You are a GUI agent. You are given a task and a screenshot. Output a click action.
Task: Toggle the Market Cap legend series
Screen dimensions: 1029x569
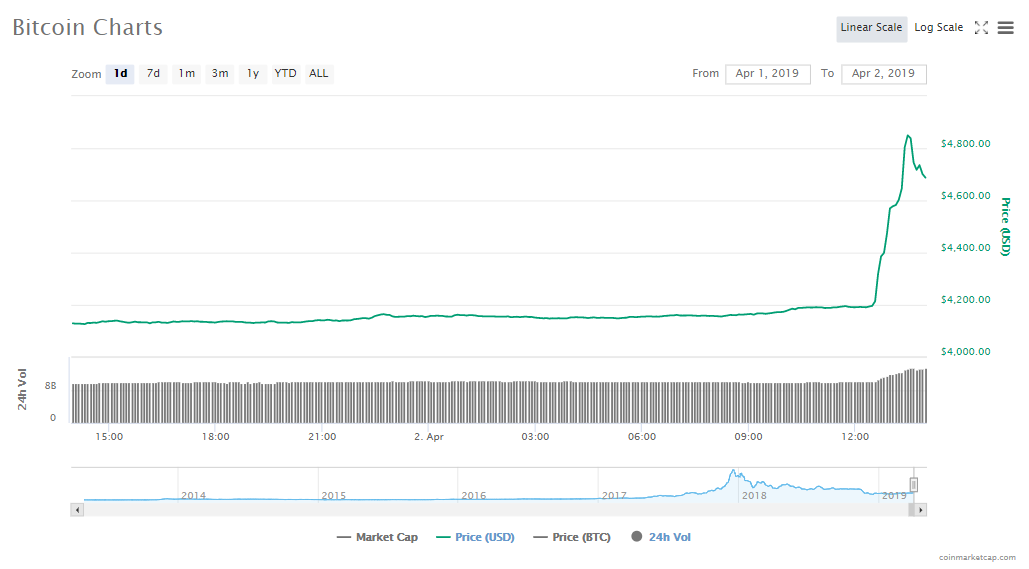pos(378,537)
